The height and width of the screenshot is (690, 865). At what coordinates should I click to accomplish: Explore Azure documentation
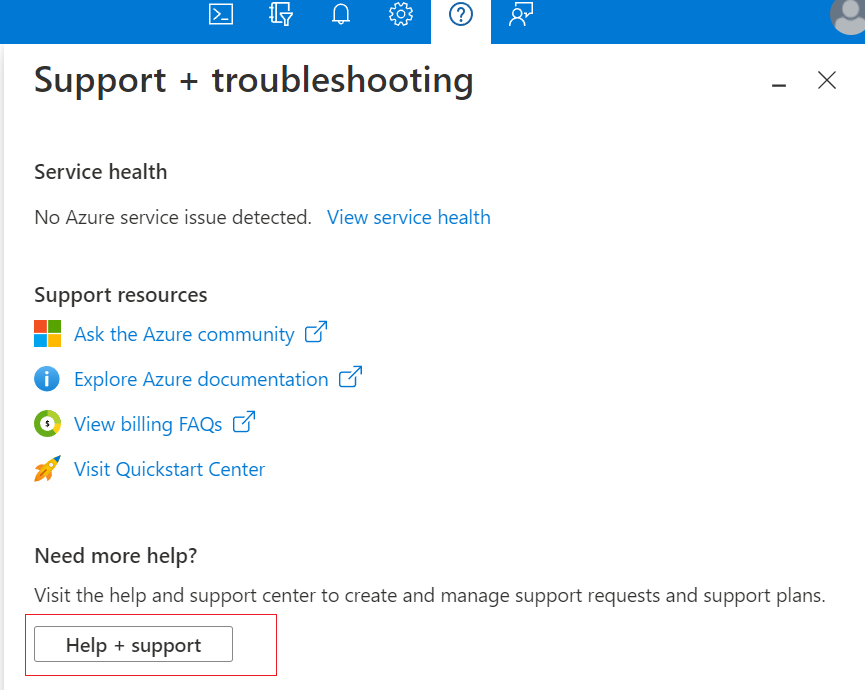200,378
